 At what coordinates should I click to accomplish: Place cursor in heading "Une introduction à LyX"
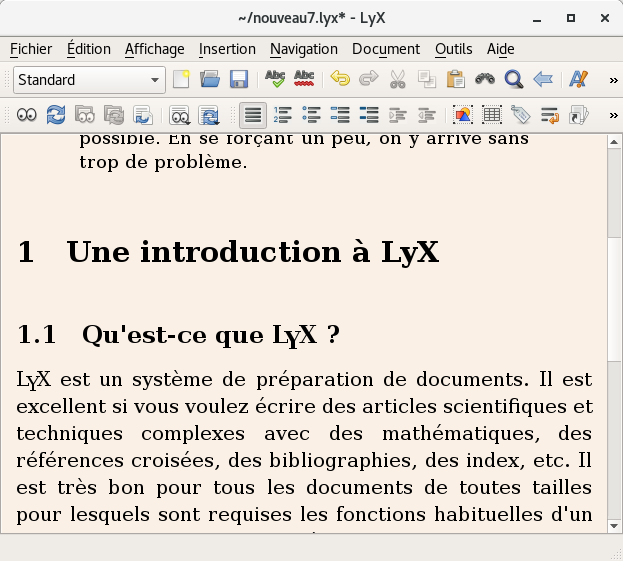[253, 252]
